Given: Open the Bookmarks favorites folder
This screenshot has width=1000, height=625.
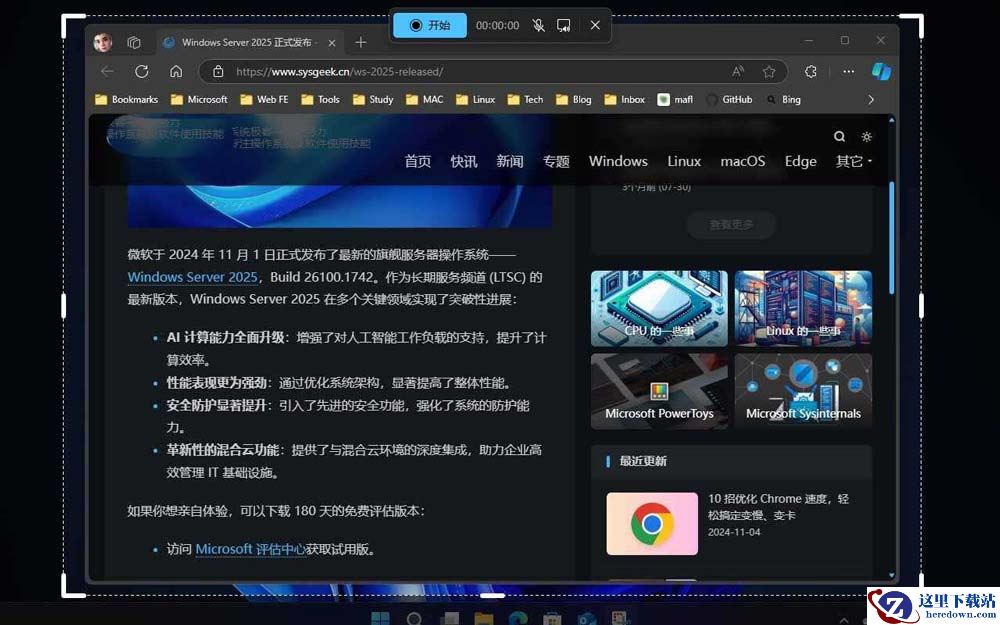Looking at the screenshot, I should click(126, 99).
